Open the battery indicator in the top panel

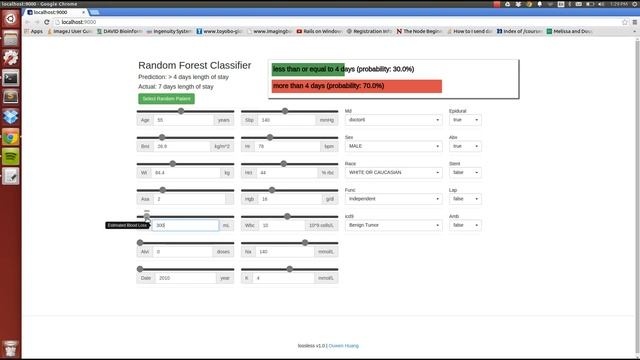pos(590,4)
